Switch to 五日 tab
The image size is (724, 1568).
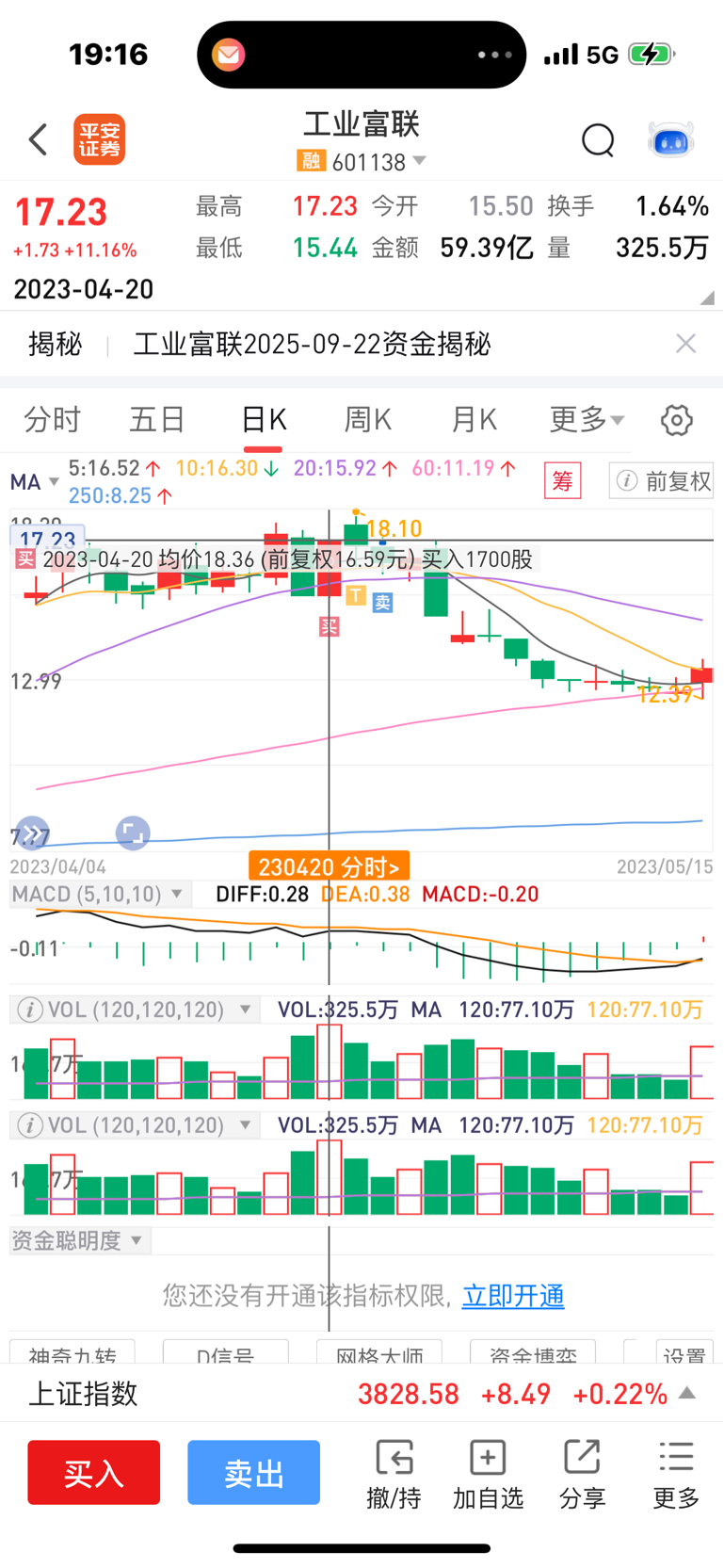click(157, 420)
